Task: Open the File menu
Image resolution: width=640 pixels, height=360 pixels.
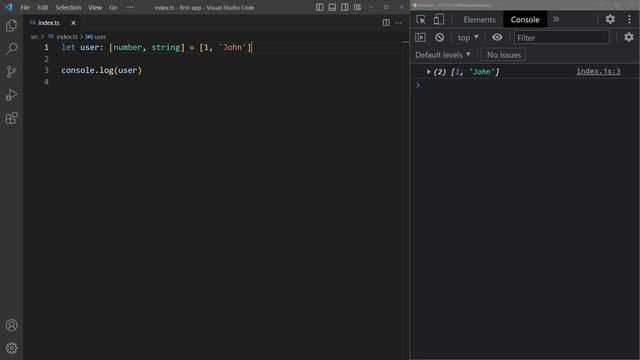Action: coord(25,7)
